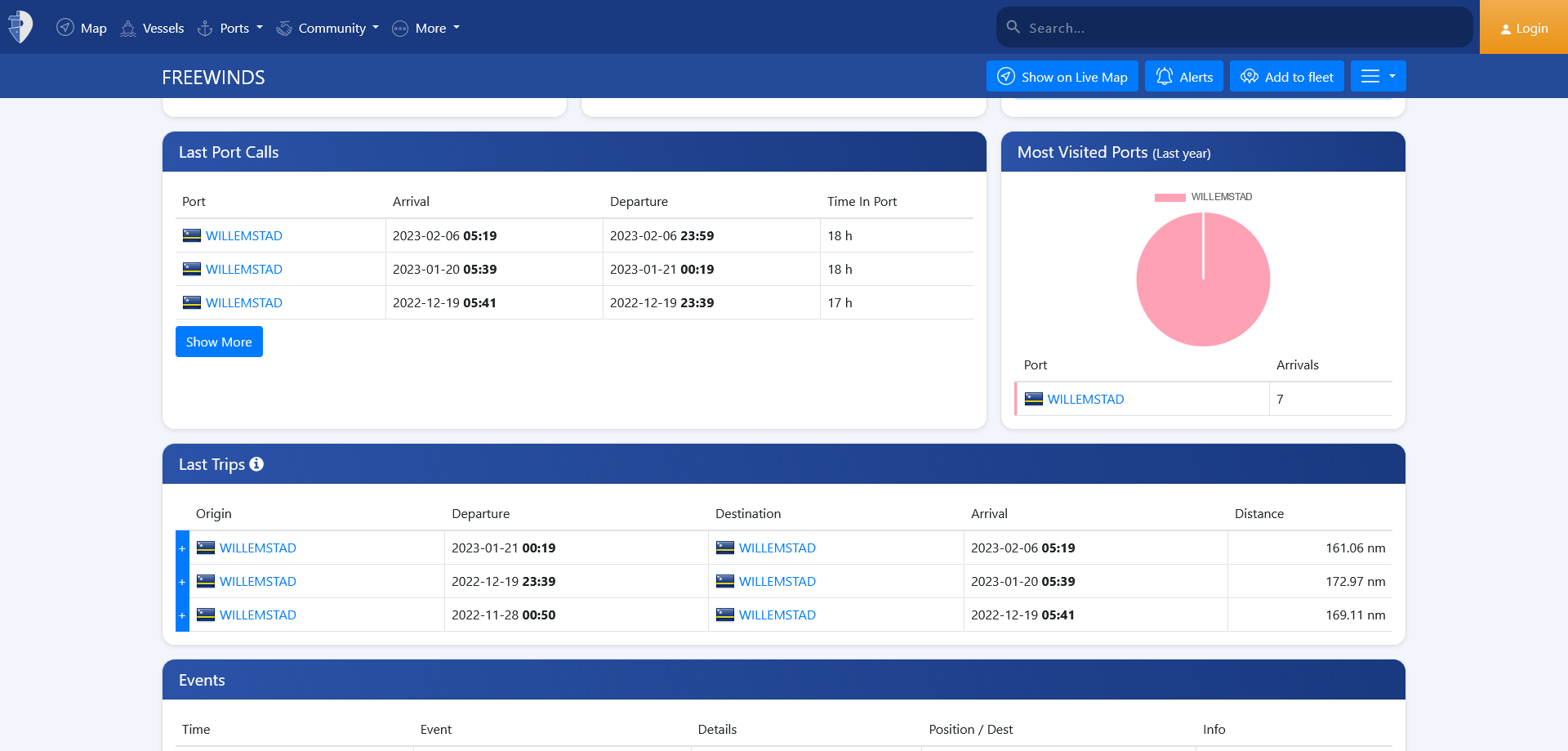Click the Alerts bell button
Screen dimensions: 1568x751
point(1183,76)
